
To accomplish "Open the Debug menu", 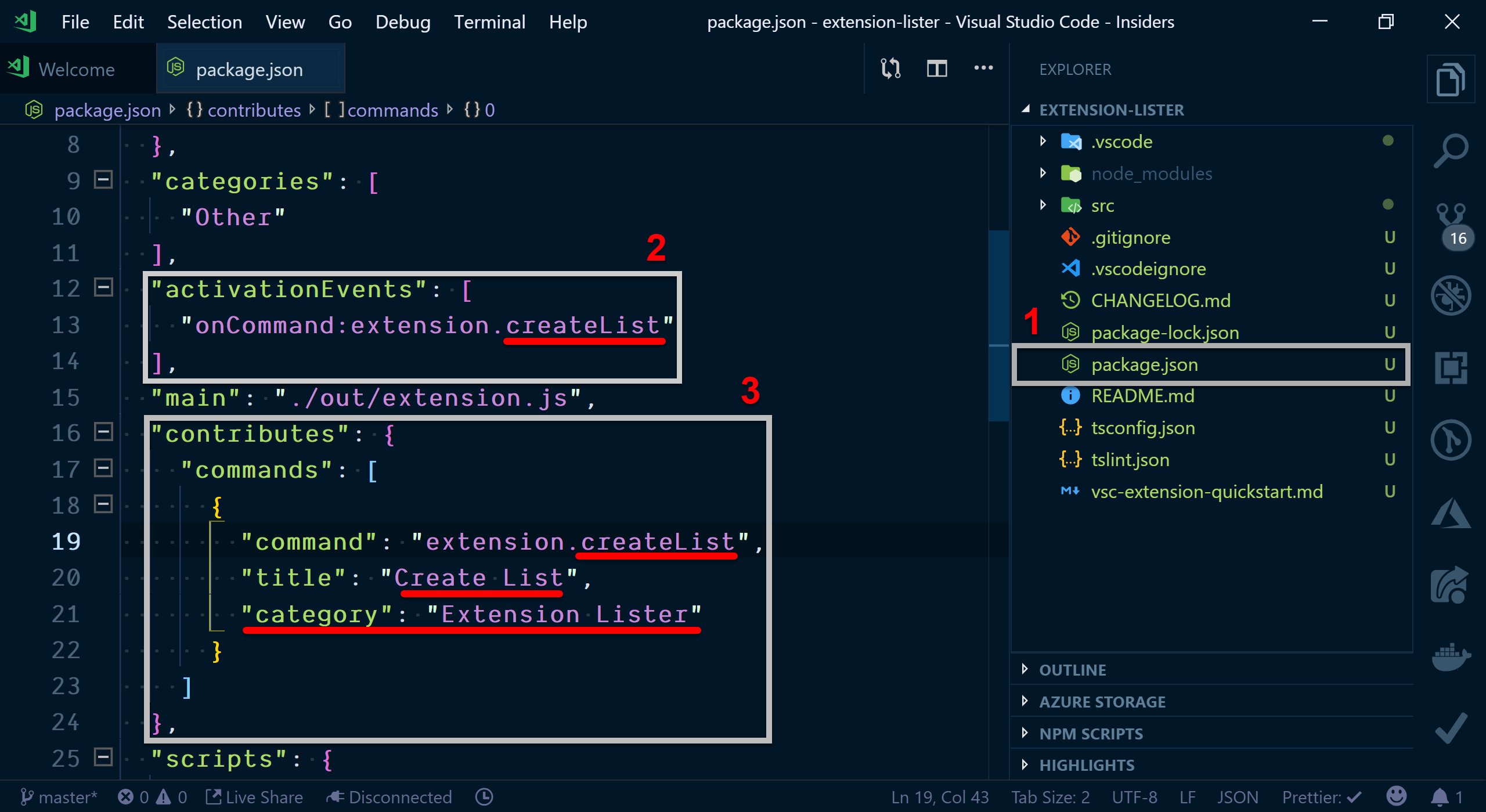I will [403, 22].
